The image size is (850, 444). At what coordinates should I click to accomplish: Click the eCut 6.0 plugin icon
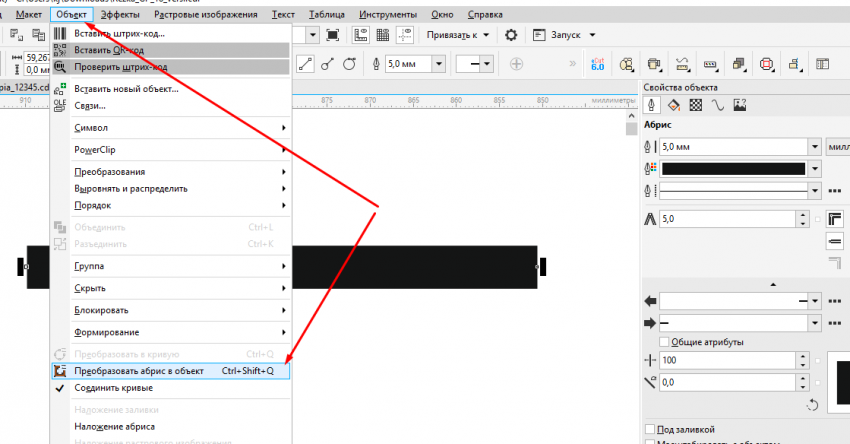click(598, 64)
